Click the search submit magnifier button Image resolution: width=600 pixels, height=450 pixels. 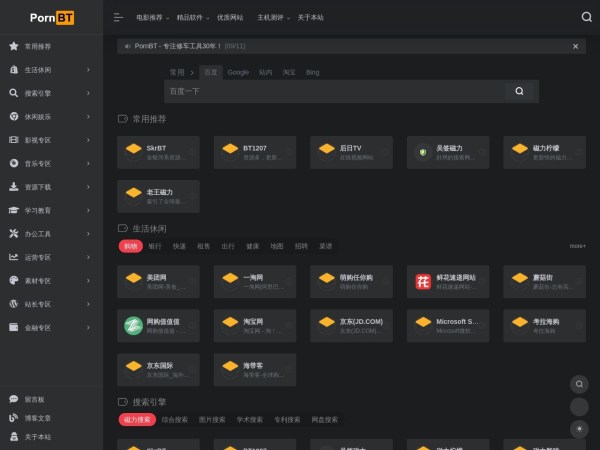(x=519, y=91)
